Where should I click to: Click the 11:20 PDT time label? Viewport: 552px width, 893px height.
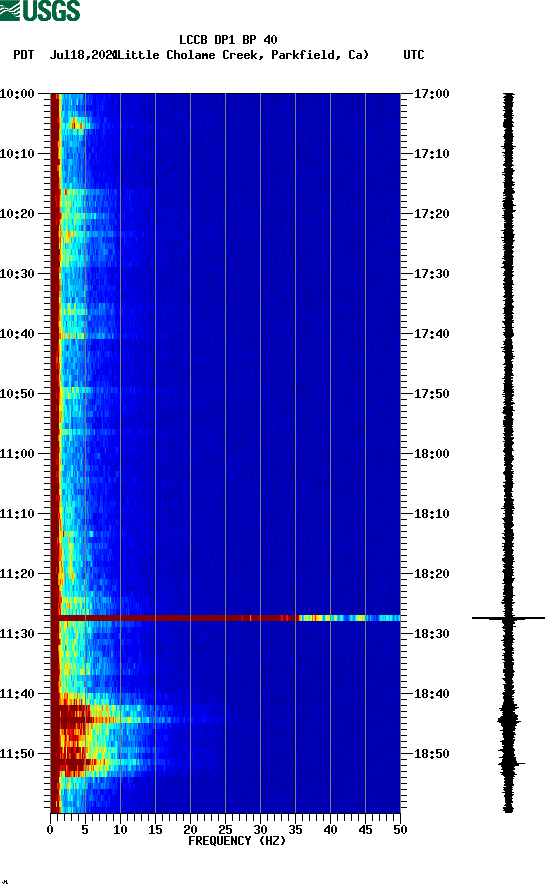pyautogui.click(x=17, y=574)
